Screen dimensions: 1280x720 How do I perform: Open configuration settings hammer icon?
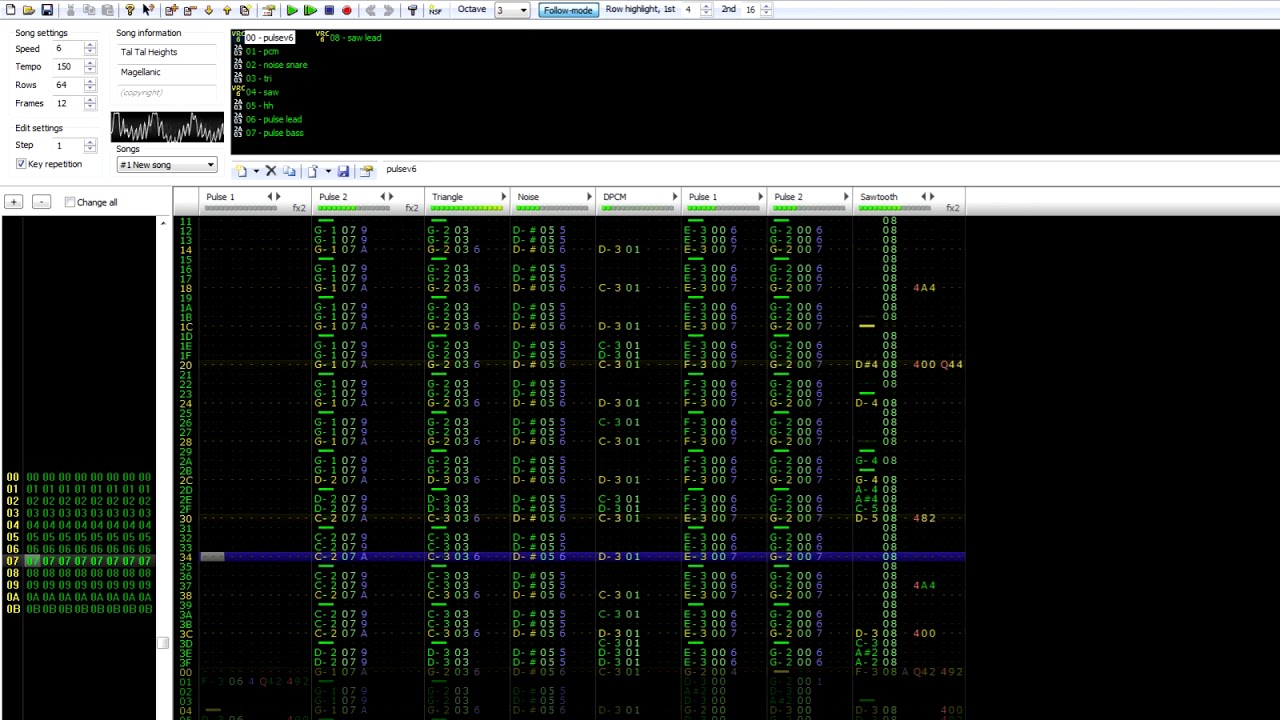[x=412, y=10]
